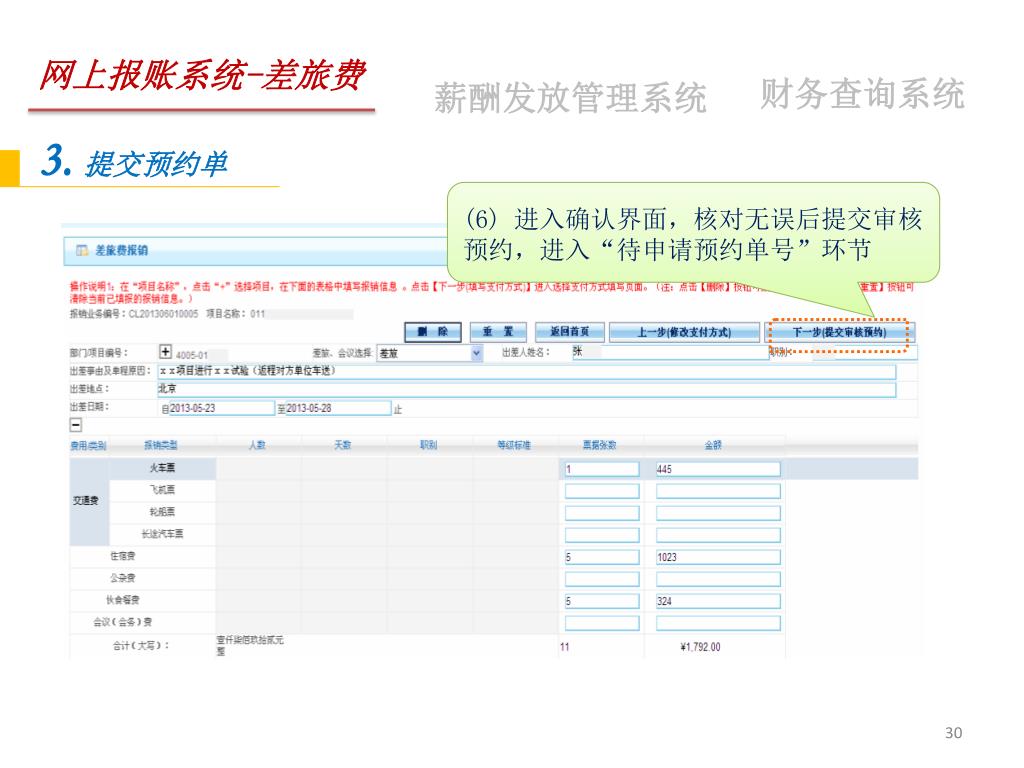Submit with 下一步(提交审核预约) button

[x=839, y=332]
